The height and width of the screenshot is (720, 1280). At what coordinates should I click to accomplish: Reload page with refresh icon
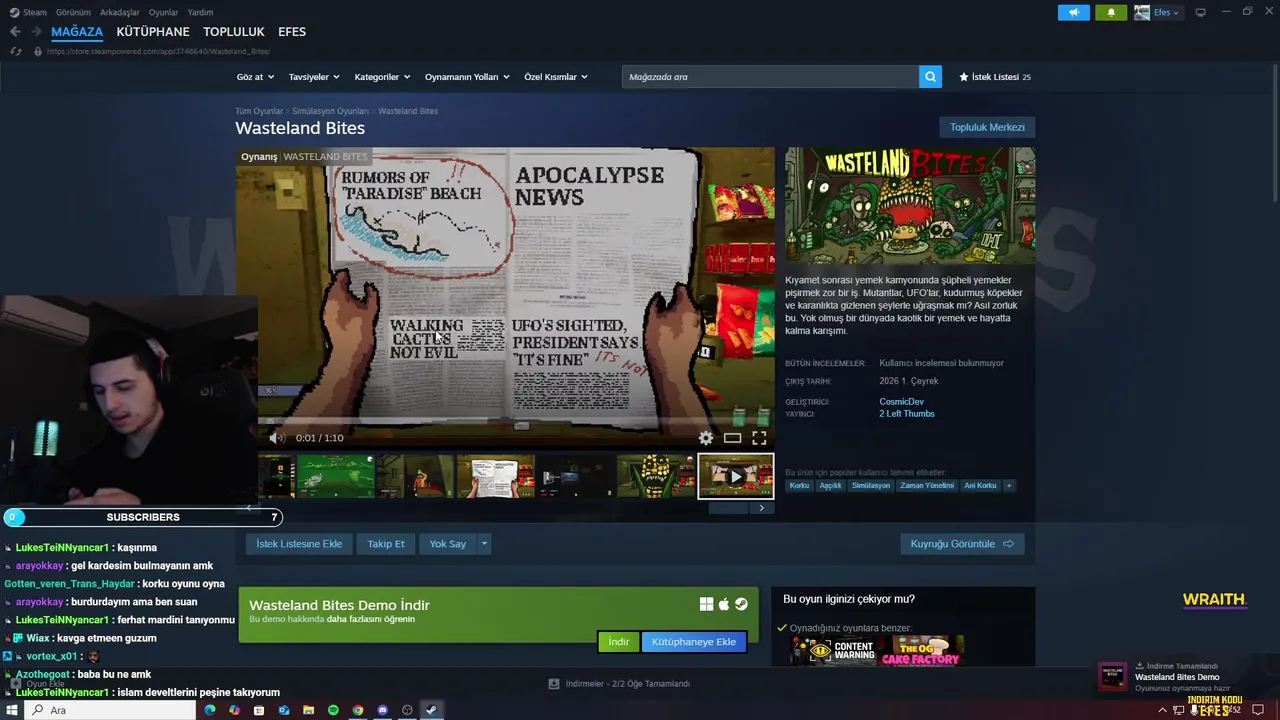click(x=15, y=51)
